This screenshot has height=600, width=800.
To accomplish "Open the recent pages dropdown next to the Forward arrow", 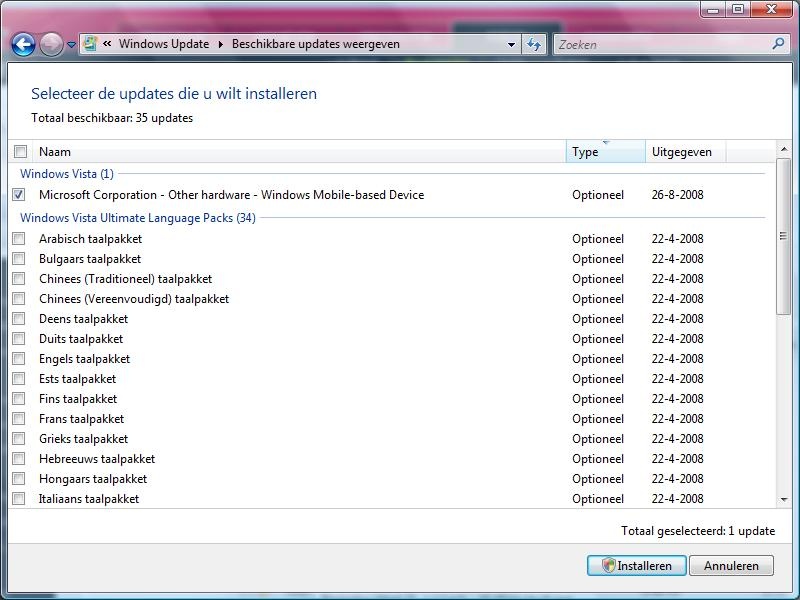I will pos(71,45).
